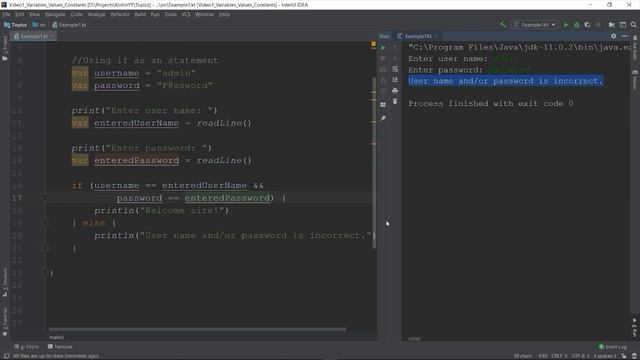Image resolution: width=640 pixels, height=360 pixels.
Task: Collapse the if block fold marker on line 17
Action: [45, 198]
